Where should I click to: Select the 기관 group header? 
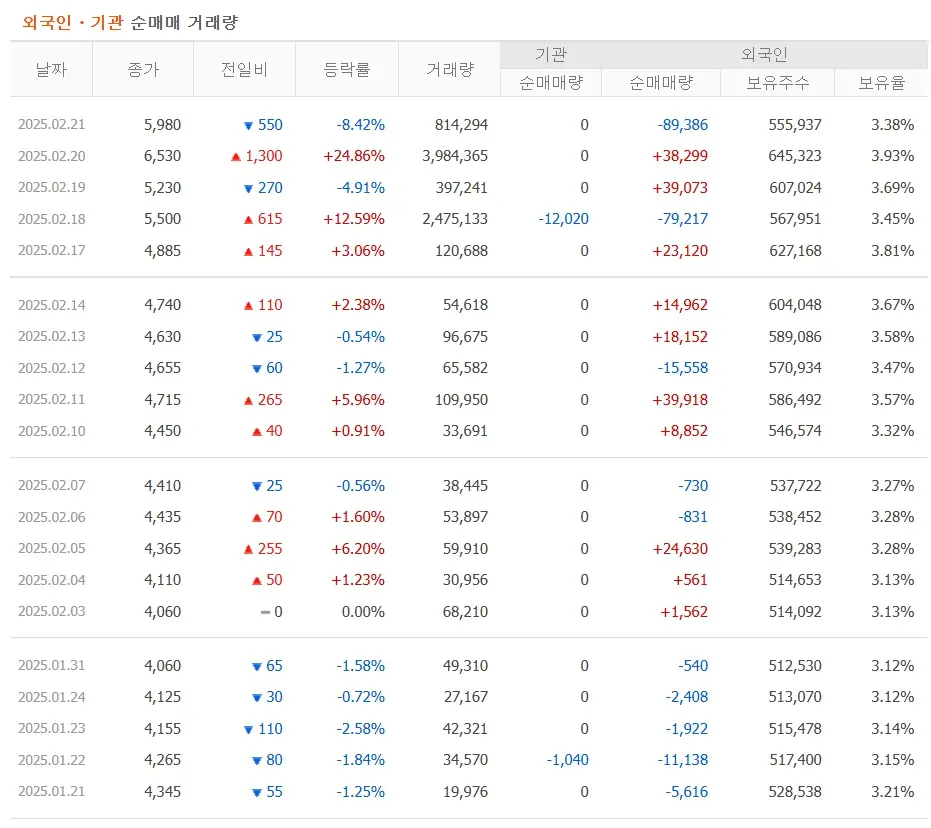(551, 54)
